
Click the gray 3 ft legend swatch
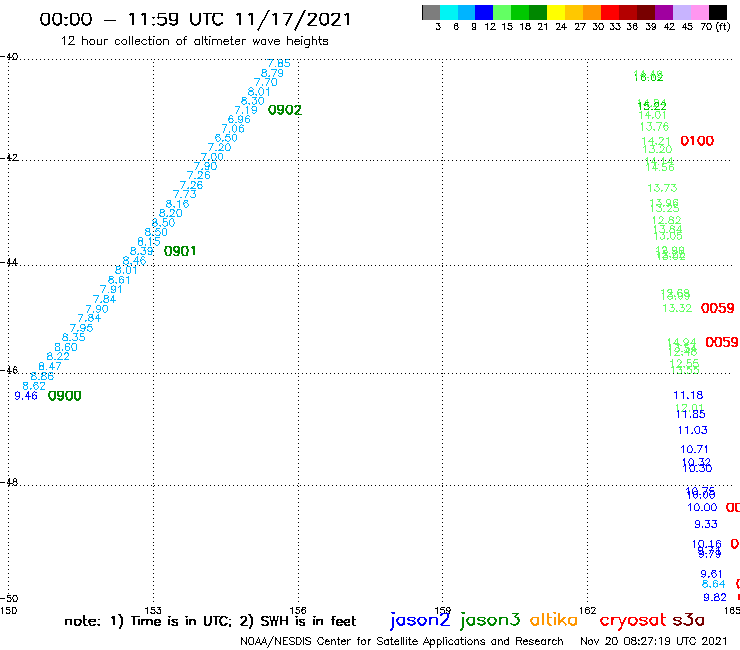(431, 12)
